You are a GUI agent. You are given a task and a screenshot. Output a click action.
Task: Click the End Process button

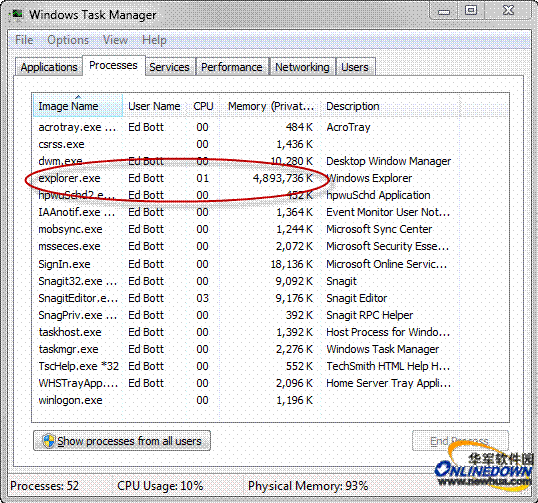[x=460, y=441]
